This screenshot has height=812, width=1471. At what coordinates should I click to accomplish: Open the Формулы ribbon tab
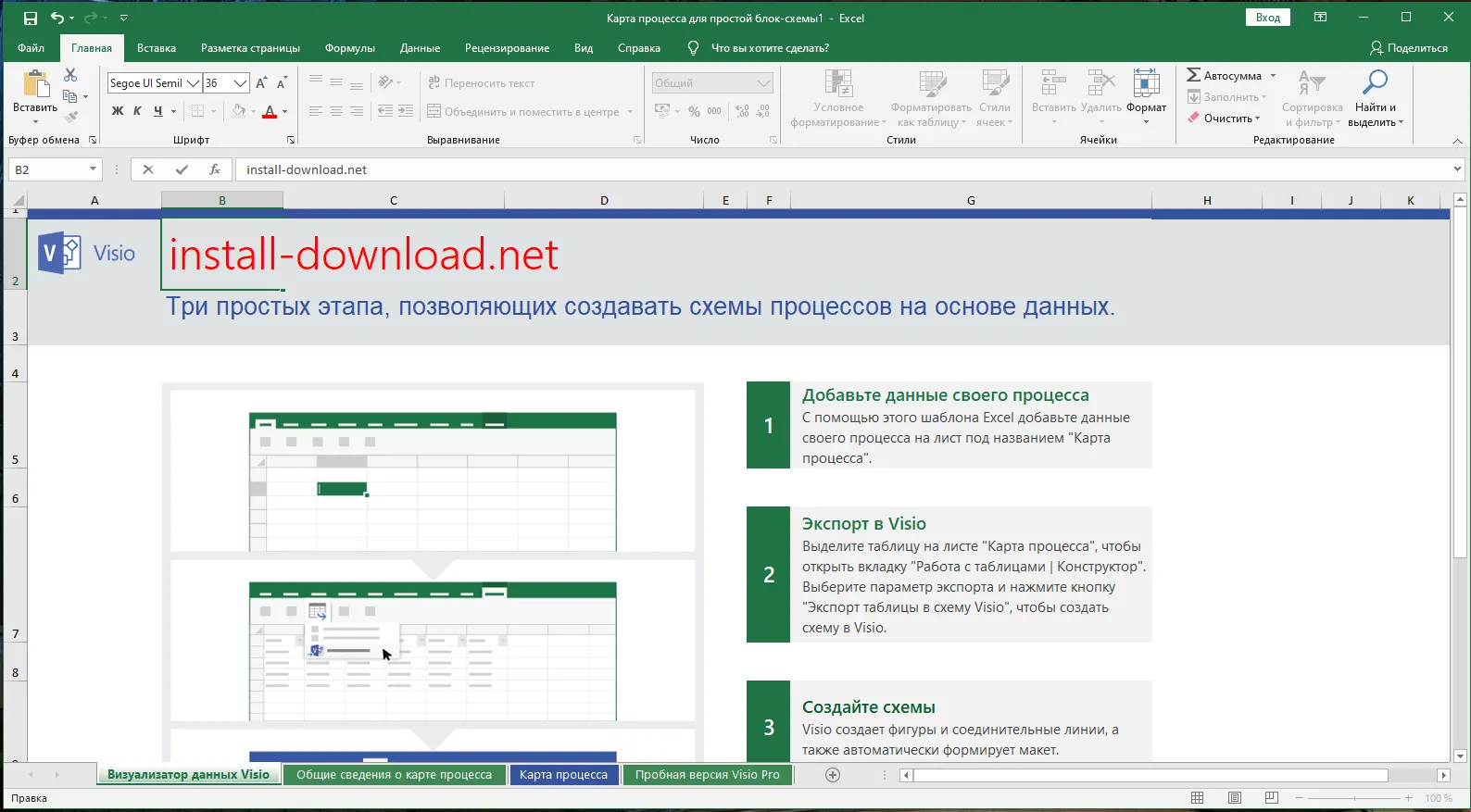(x=349, y=48)
